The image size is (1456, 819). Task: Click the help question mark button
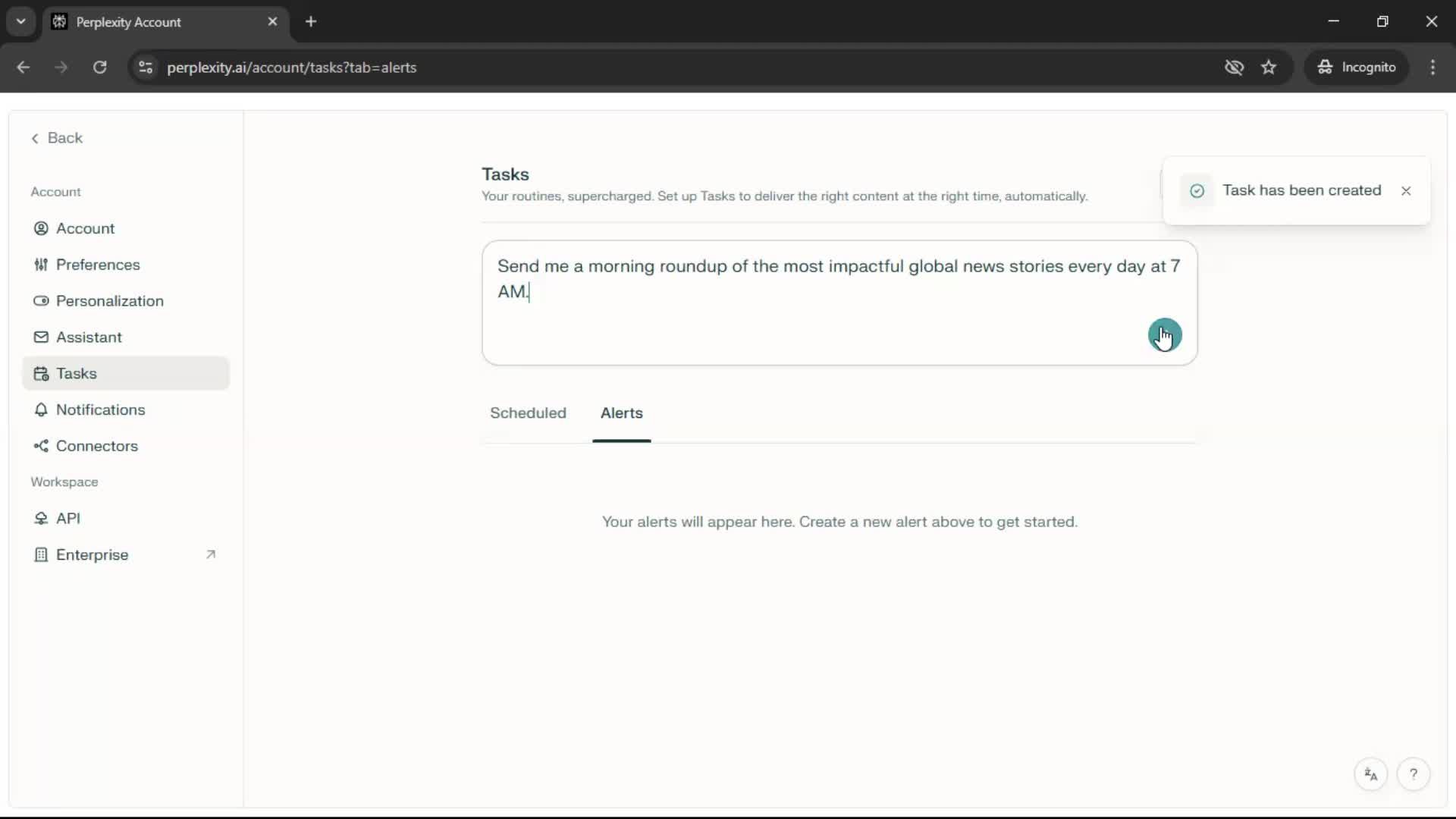(1413, 774)
